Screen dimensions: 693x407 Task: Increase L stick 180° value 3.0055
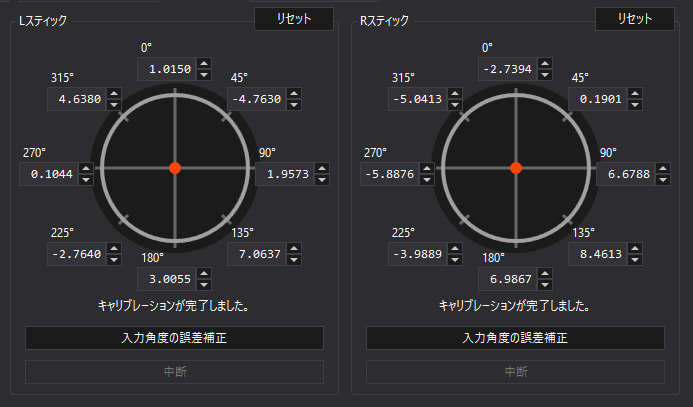pos(204,274)
